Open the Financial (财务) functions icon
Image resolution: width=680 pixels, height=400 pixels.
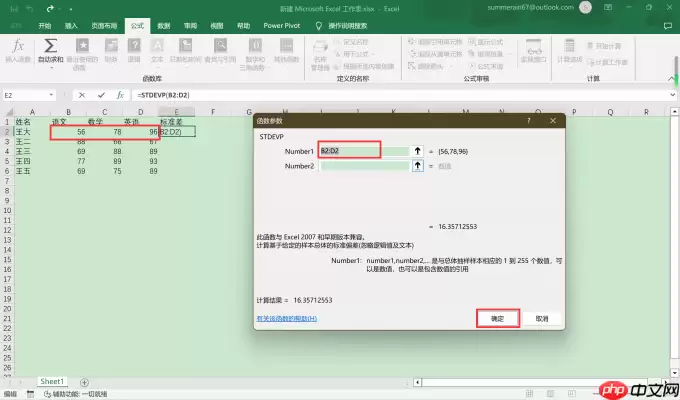click(x=111, y=45)
